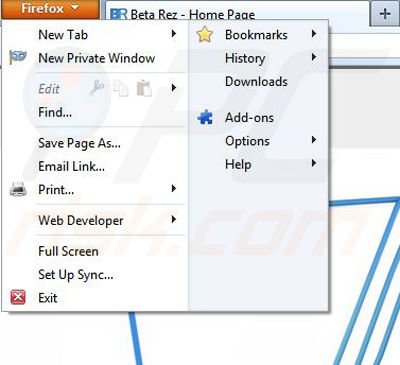
Task: Click the Paste clipboard icon
Action: 144,88
